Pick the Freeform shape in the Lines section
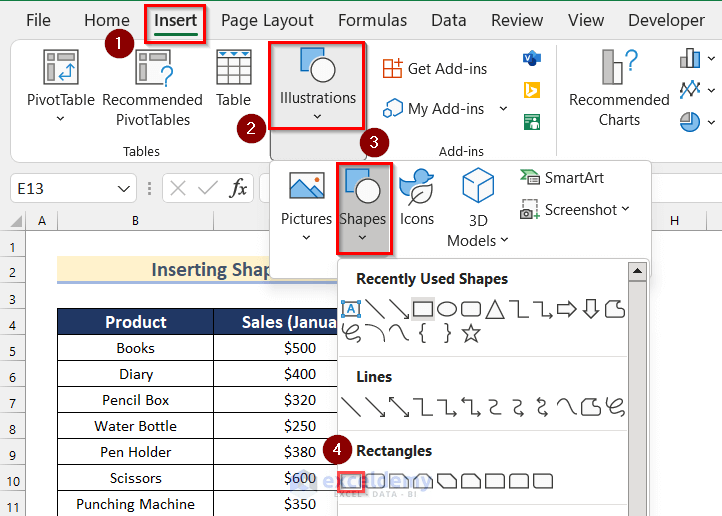Screen dimensions: 722x516 (x=591, y=407)
